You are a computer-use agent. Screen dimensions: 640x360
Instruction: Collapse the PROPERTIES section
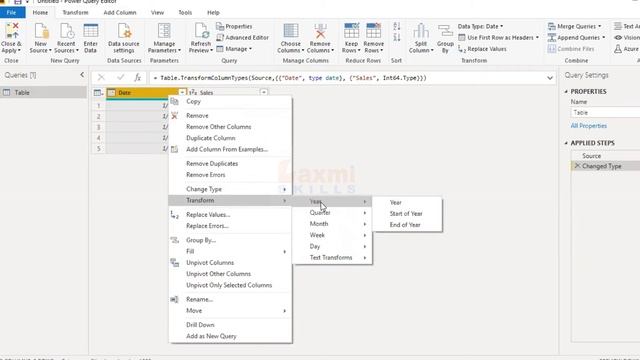566,92
